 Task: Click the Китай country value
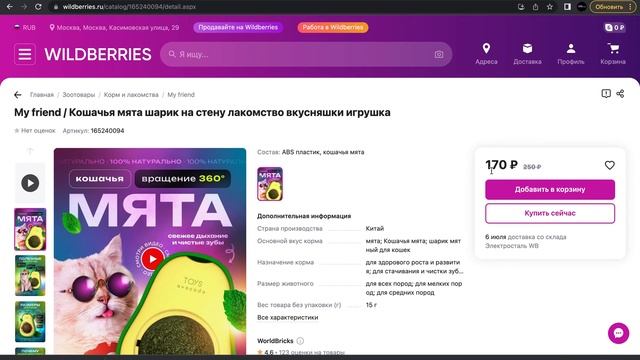coord(375,228)
